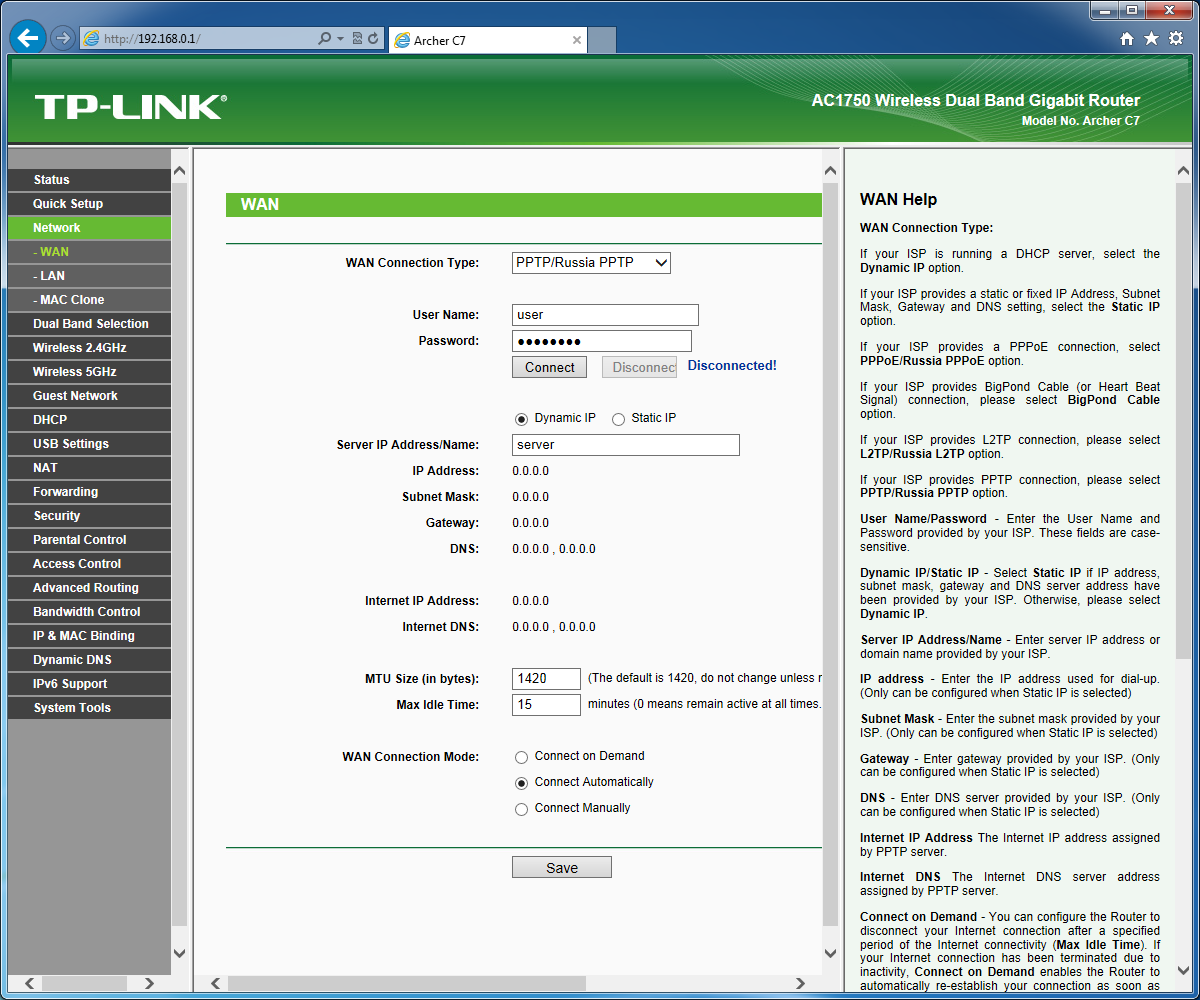Viewport: 1200px width, 1000px height.
Task: Open System Tools
Action: point(89,708)
